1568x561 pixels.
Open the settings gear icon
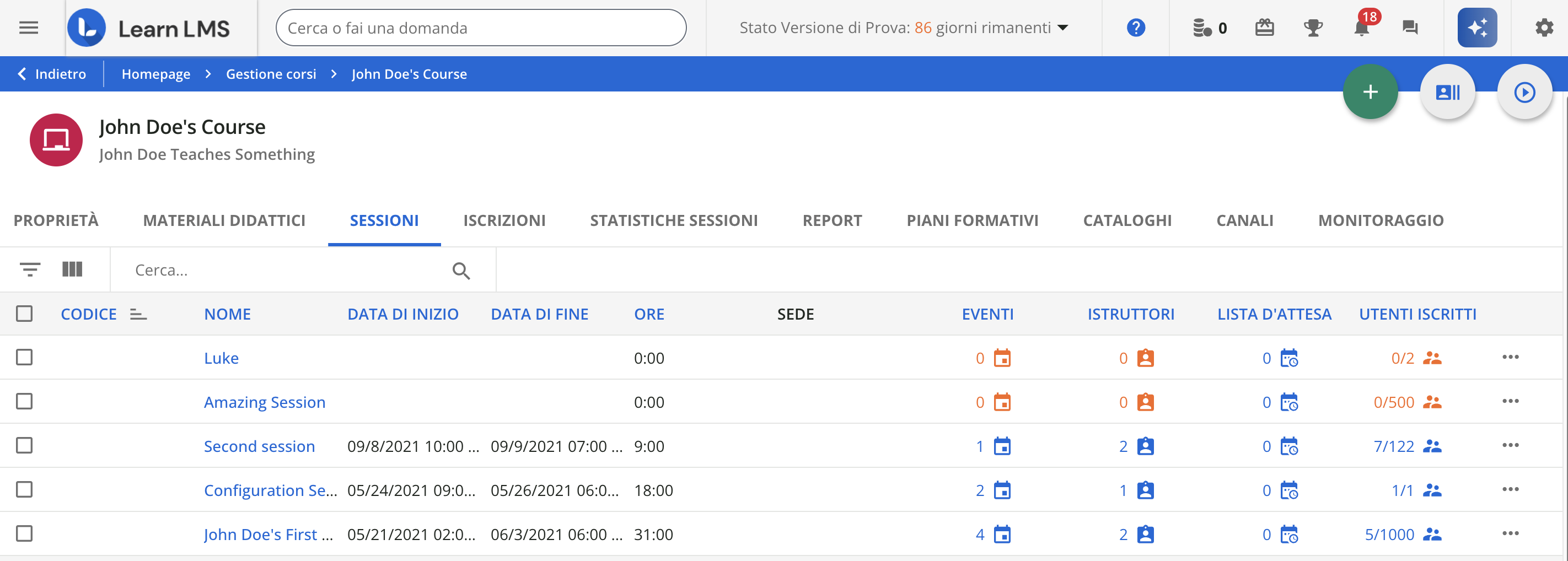(1544, 28)
